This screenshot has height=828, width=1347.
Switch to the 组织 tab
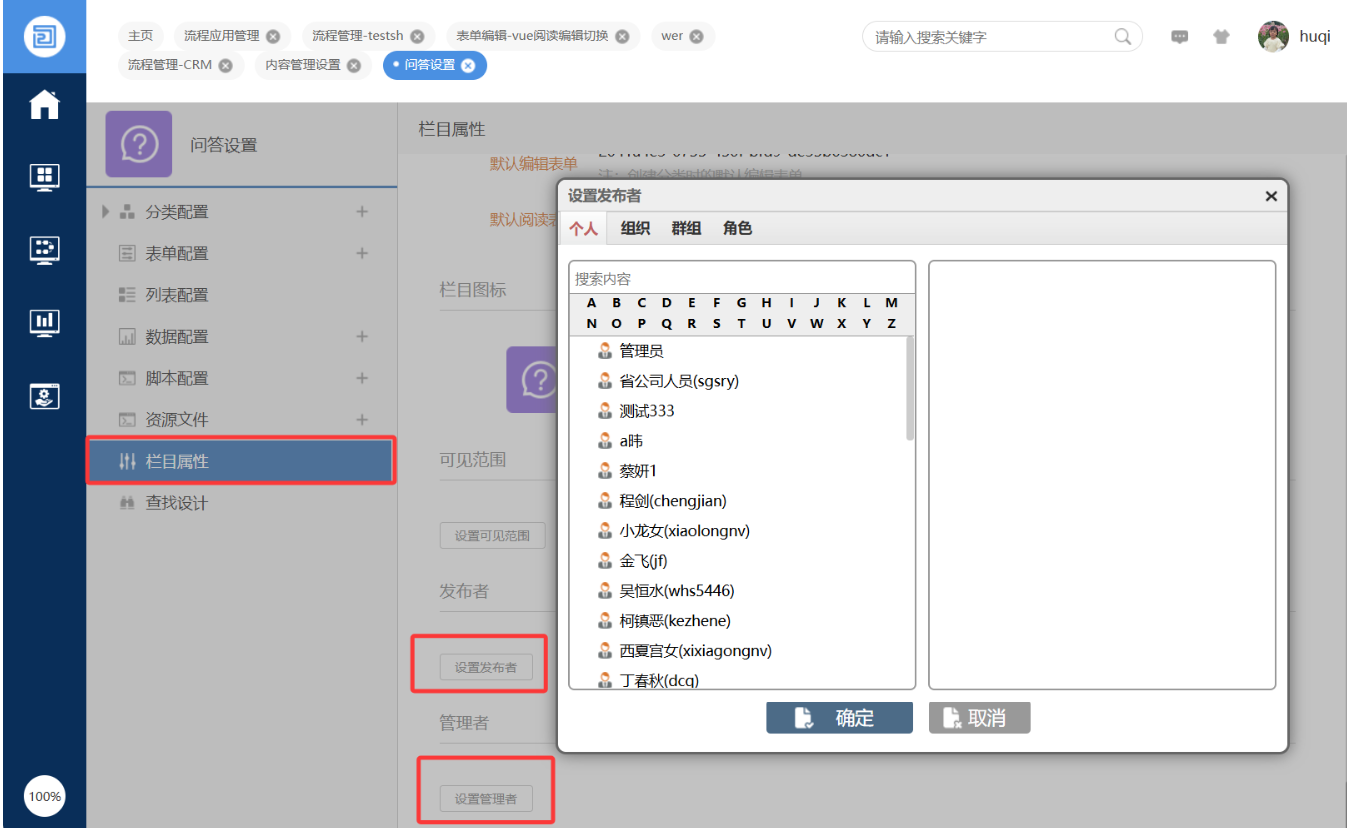pyautogui.click(x=635, y=228)
